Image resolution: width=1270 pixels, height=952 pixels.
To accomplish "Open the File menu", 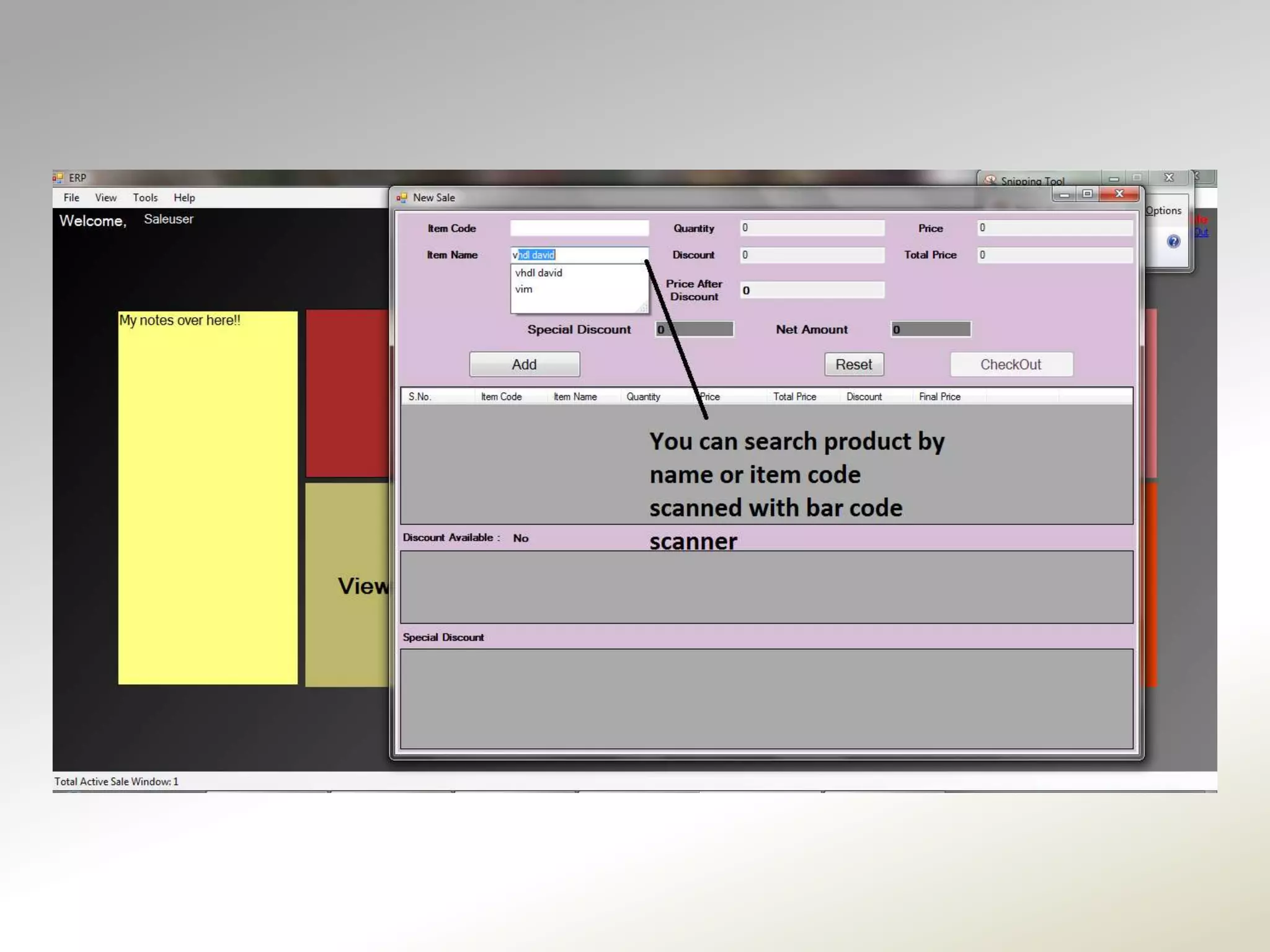I will pos(71,198).
